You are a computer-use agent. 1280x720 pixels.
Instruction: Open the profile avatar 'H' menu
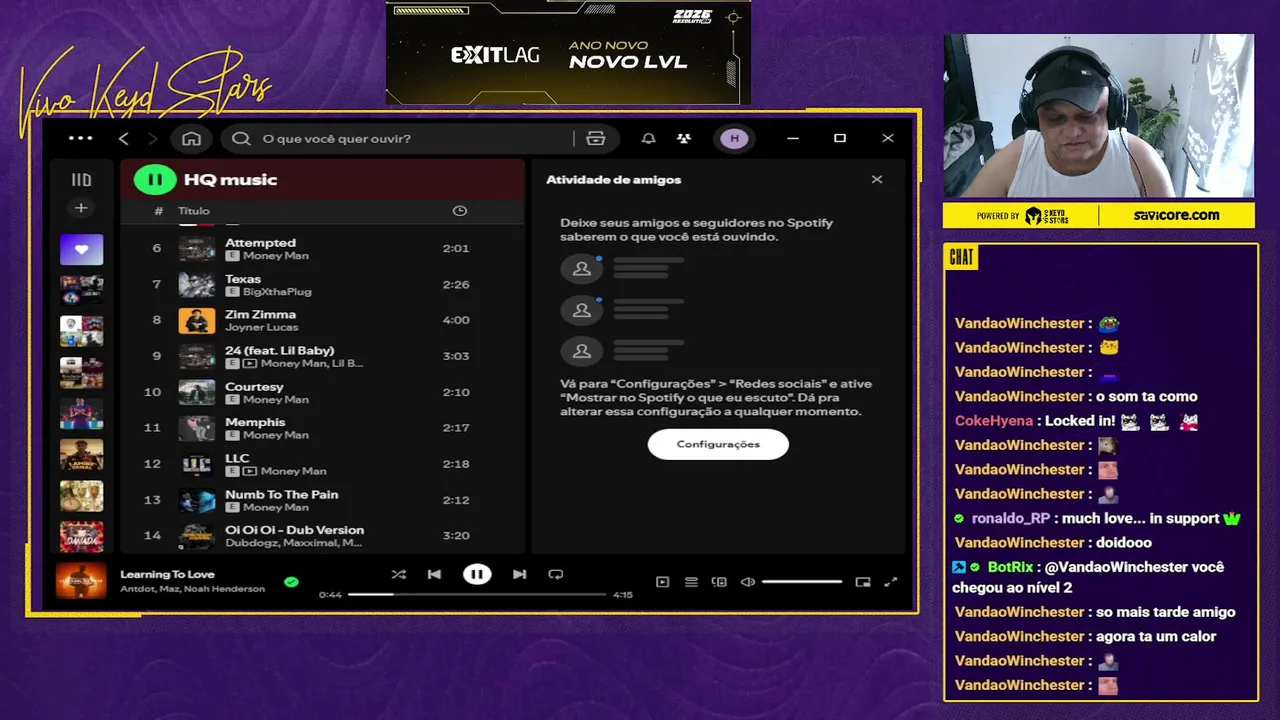click(735, 138)
